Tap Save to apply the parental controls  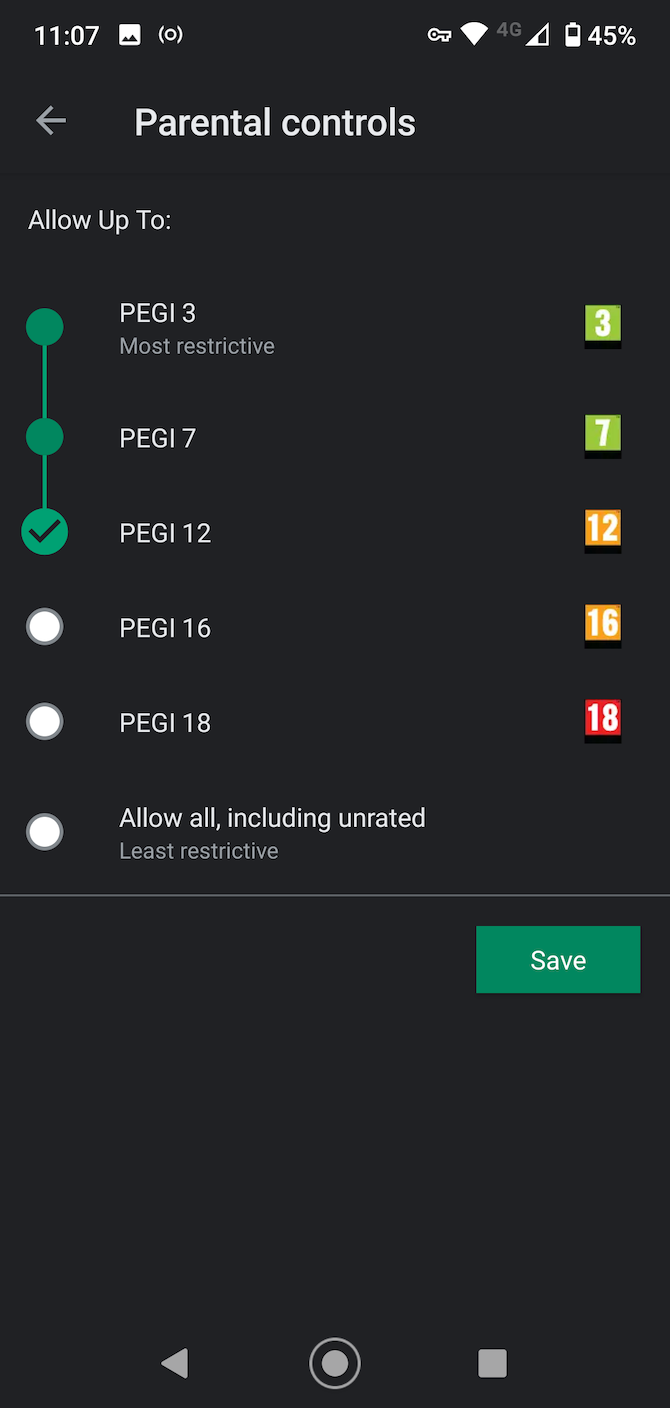coord(558,959)
